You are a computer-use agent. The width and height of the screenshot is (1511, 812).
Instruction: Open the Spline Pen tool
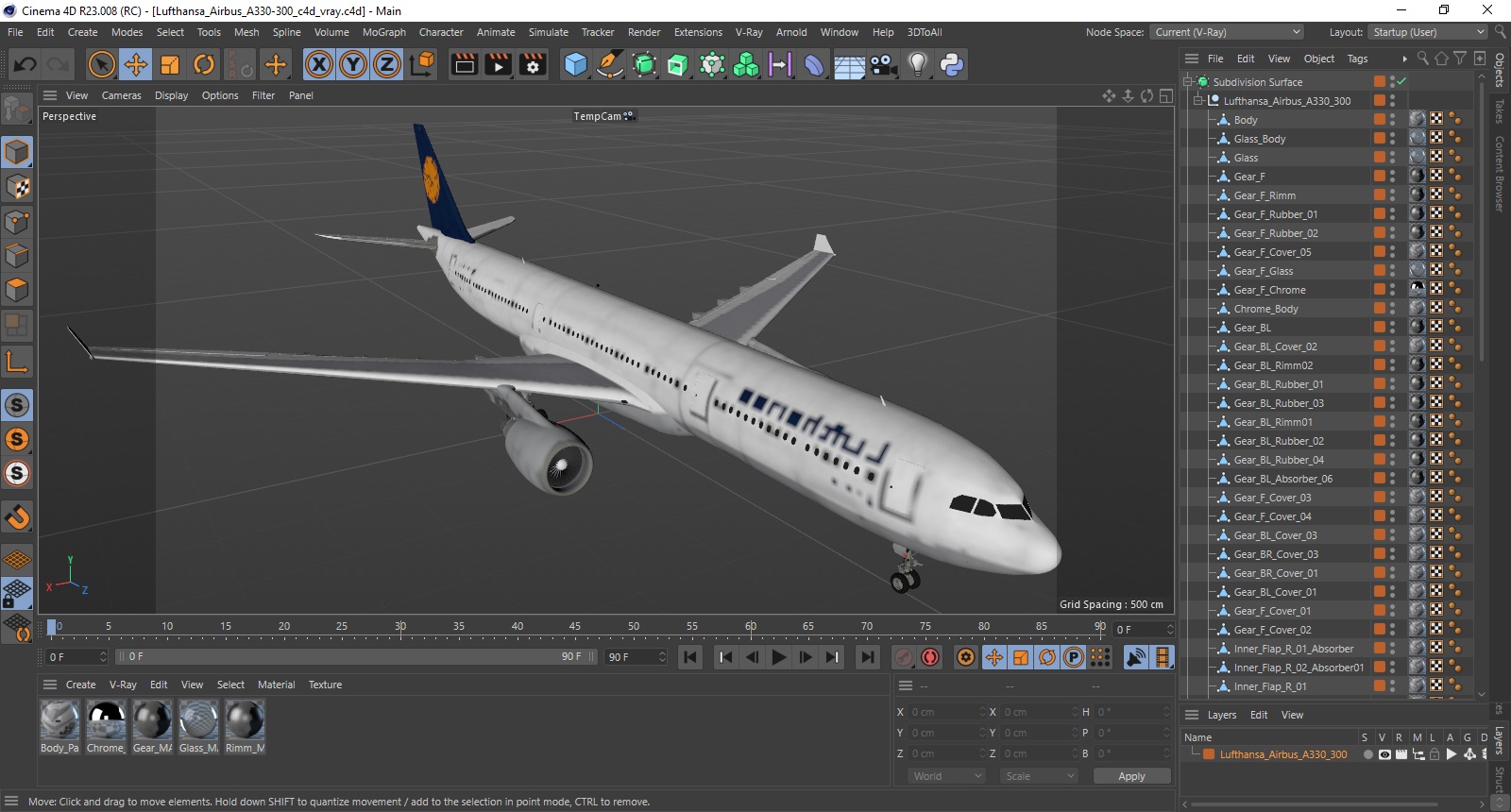[610, 64]
